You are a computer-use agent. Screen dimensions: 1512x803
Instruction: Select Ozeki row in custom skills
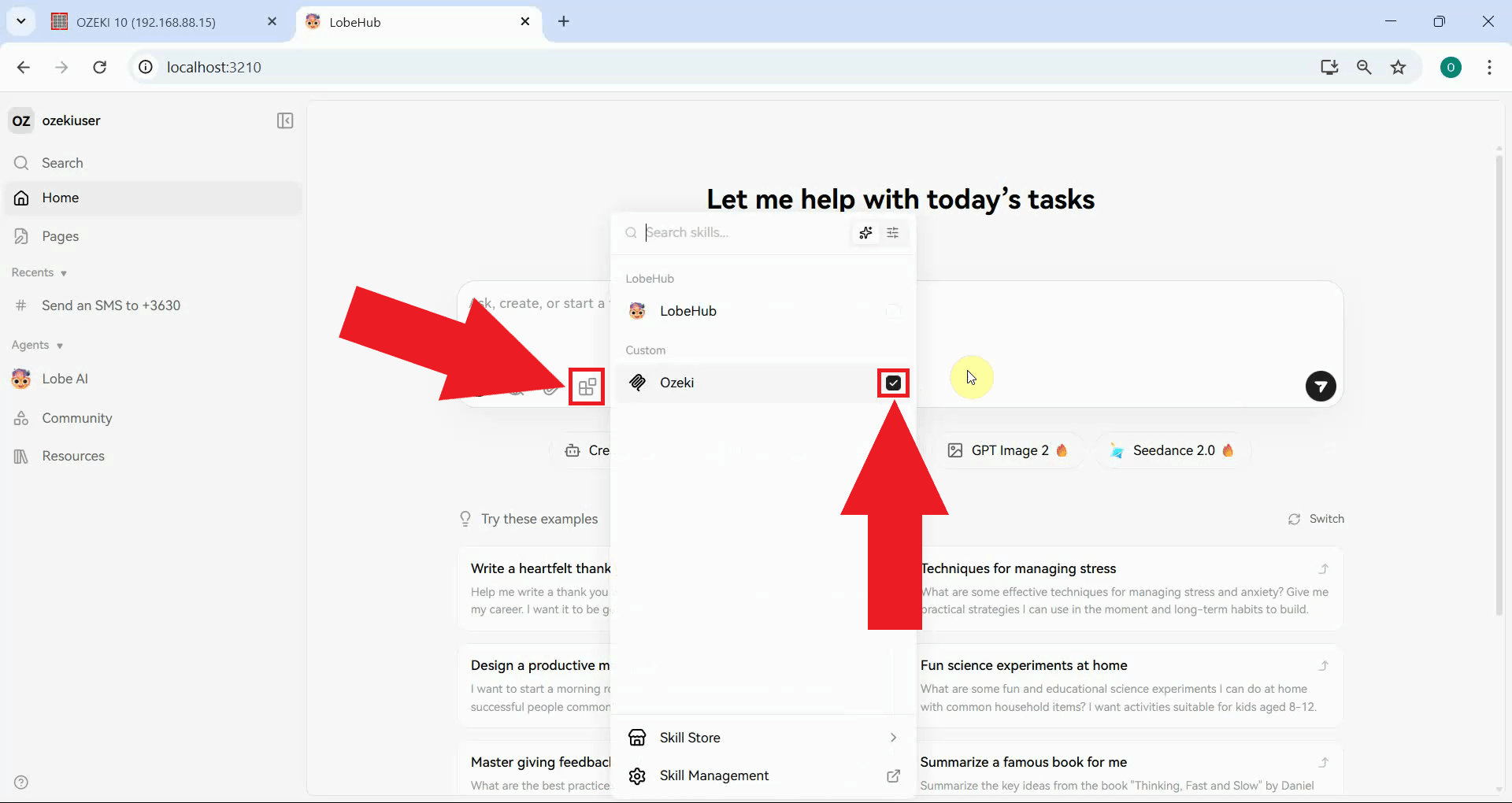[763, 383]
